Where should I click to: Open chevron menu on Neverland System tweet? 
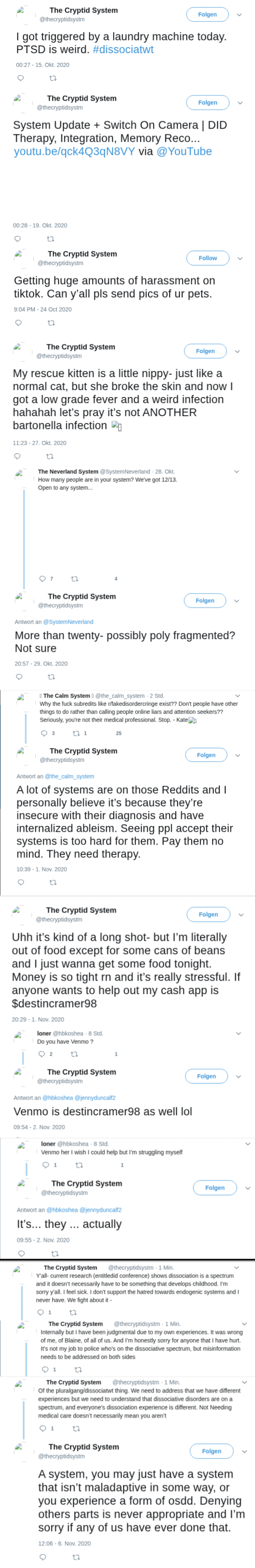[x=237, y=471]
